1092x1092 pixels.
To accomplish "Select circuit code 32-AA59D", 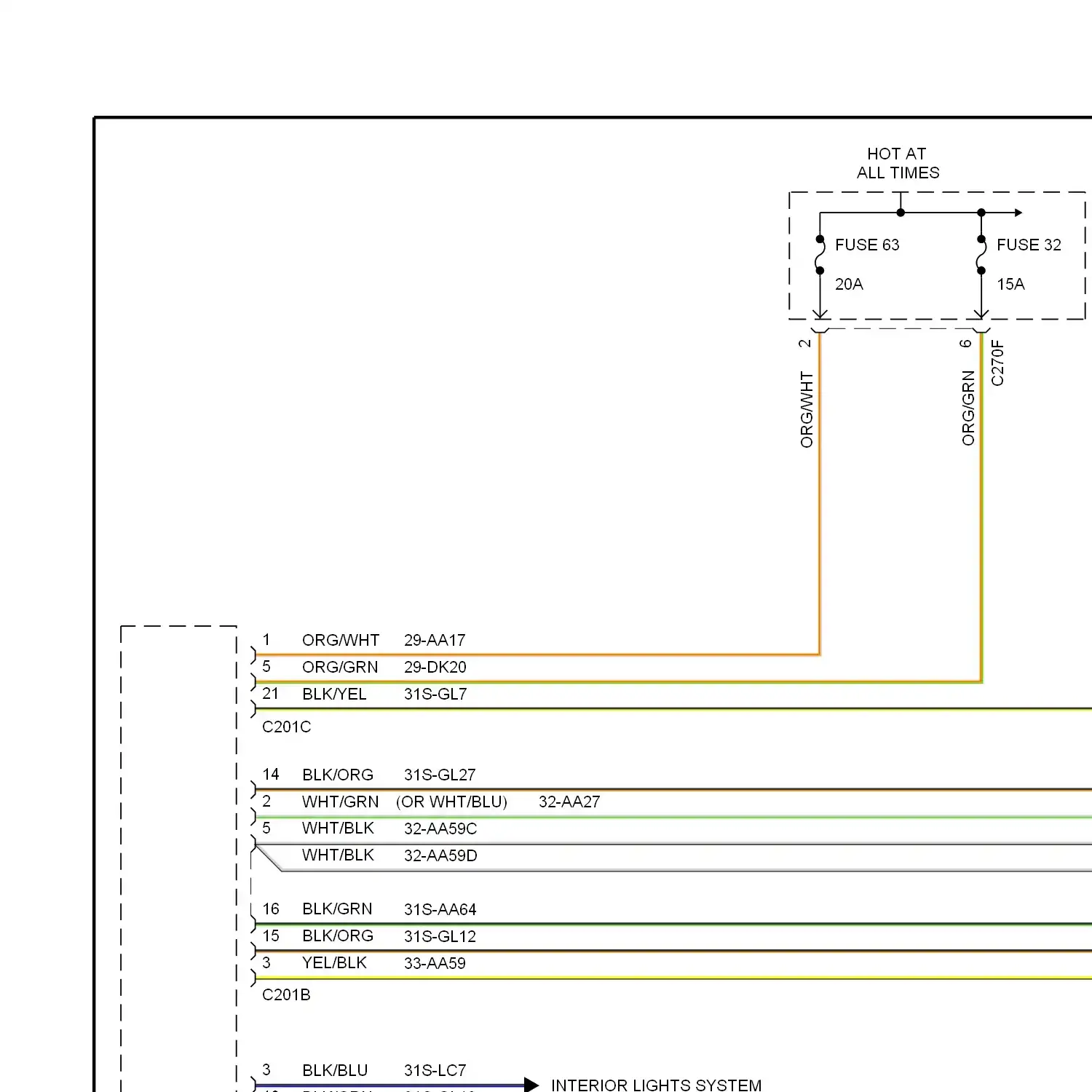I will pyautogui.click(x=440, y=855).
